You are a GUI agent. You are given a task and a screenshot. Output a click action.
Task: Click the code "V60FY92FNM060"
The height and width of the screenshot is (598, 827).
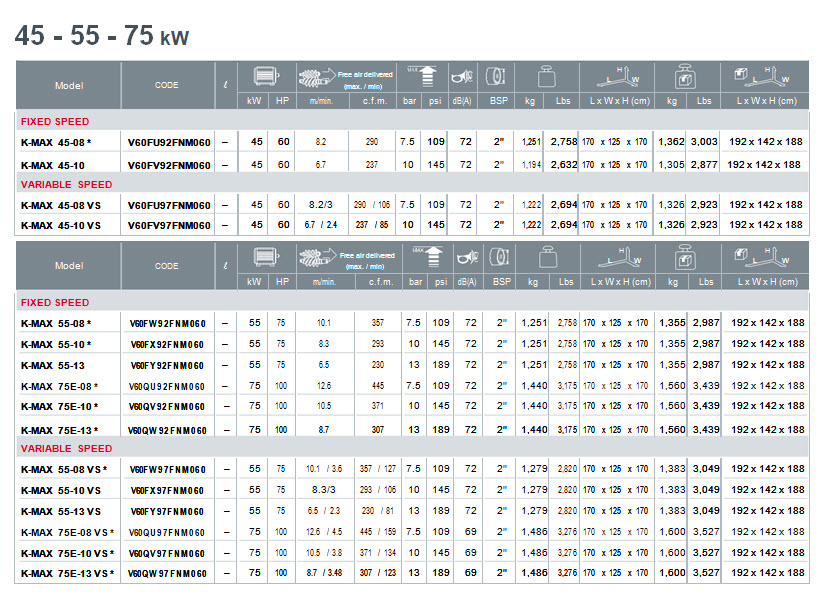pos(167,365)
